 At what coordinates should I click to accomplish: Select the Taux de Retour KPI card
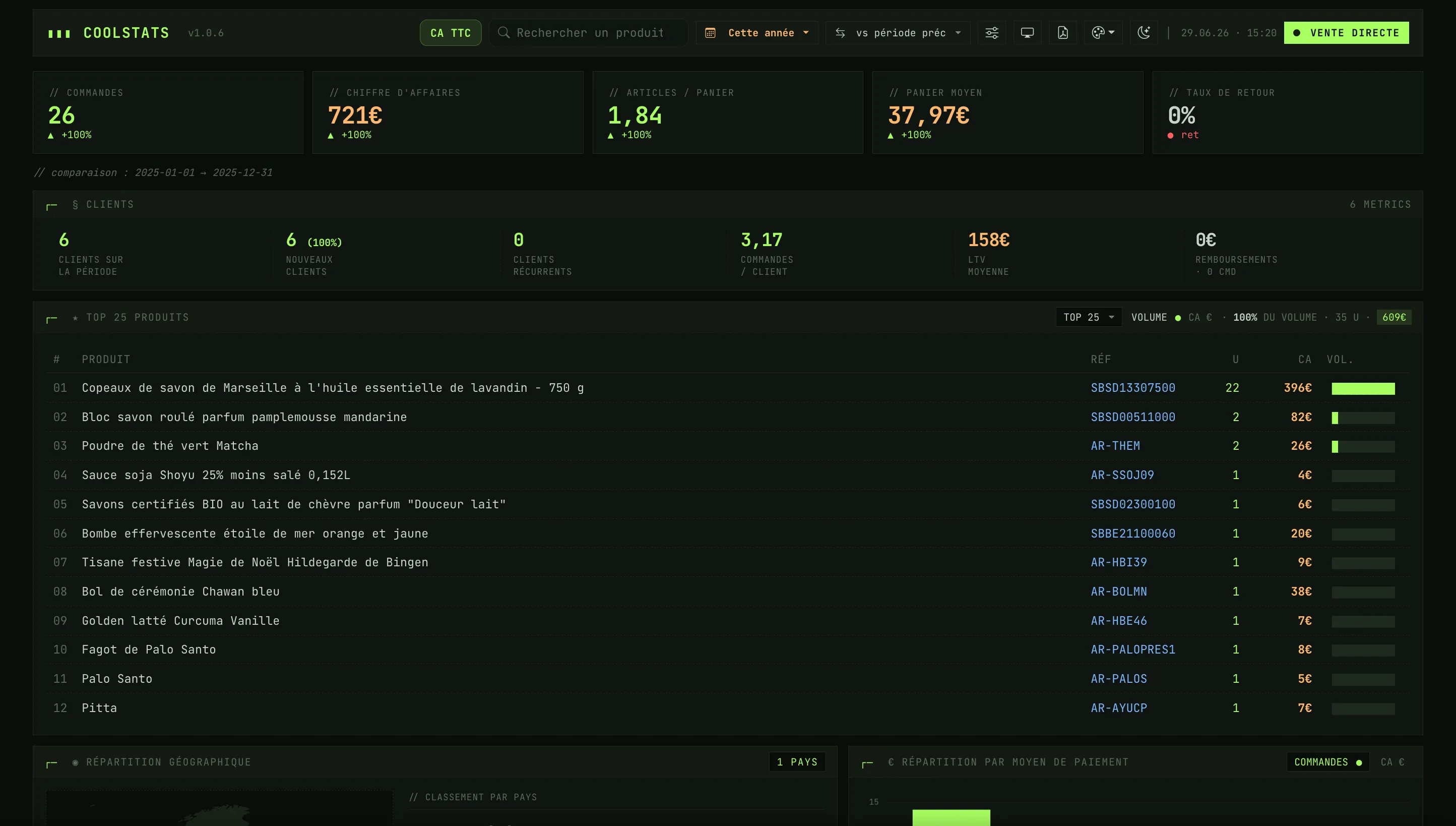1288,112
